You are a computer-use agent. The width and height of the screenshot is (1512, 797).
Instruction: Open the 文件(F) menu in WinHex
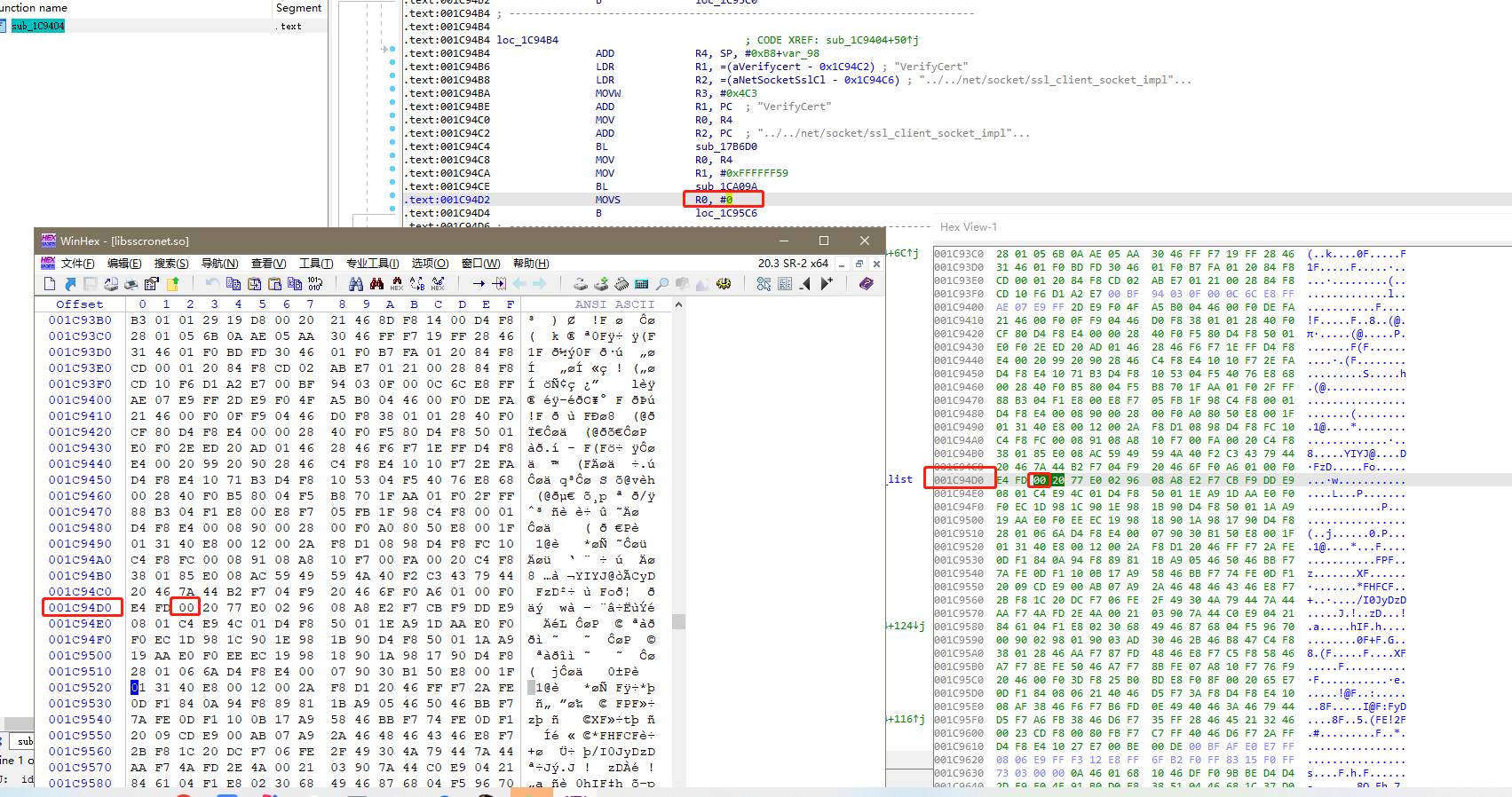coord(77,264)
